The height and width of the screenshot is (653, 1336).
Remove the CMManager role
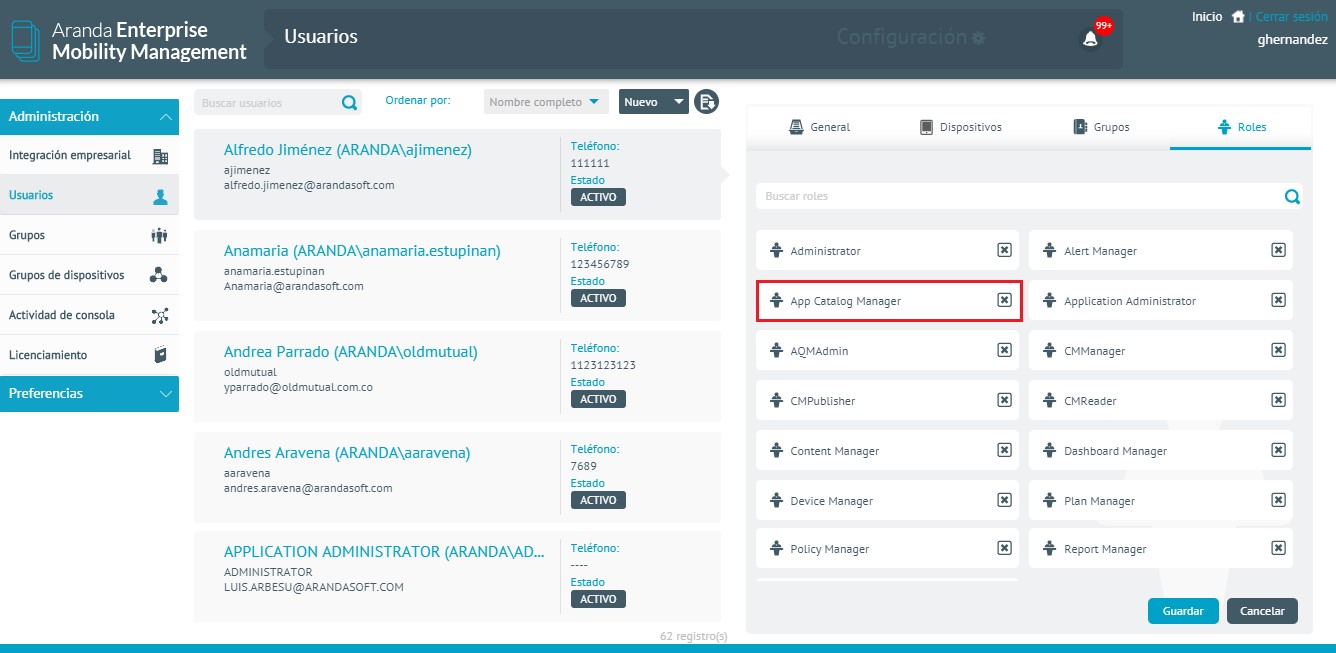(1278, 350)
